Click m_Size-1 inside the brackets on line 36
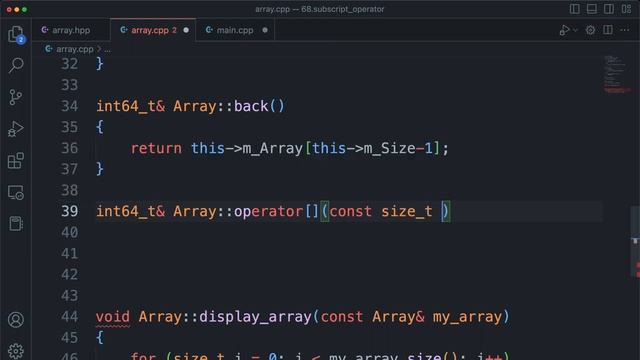640x360 pixels. [398, 148]
